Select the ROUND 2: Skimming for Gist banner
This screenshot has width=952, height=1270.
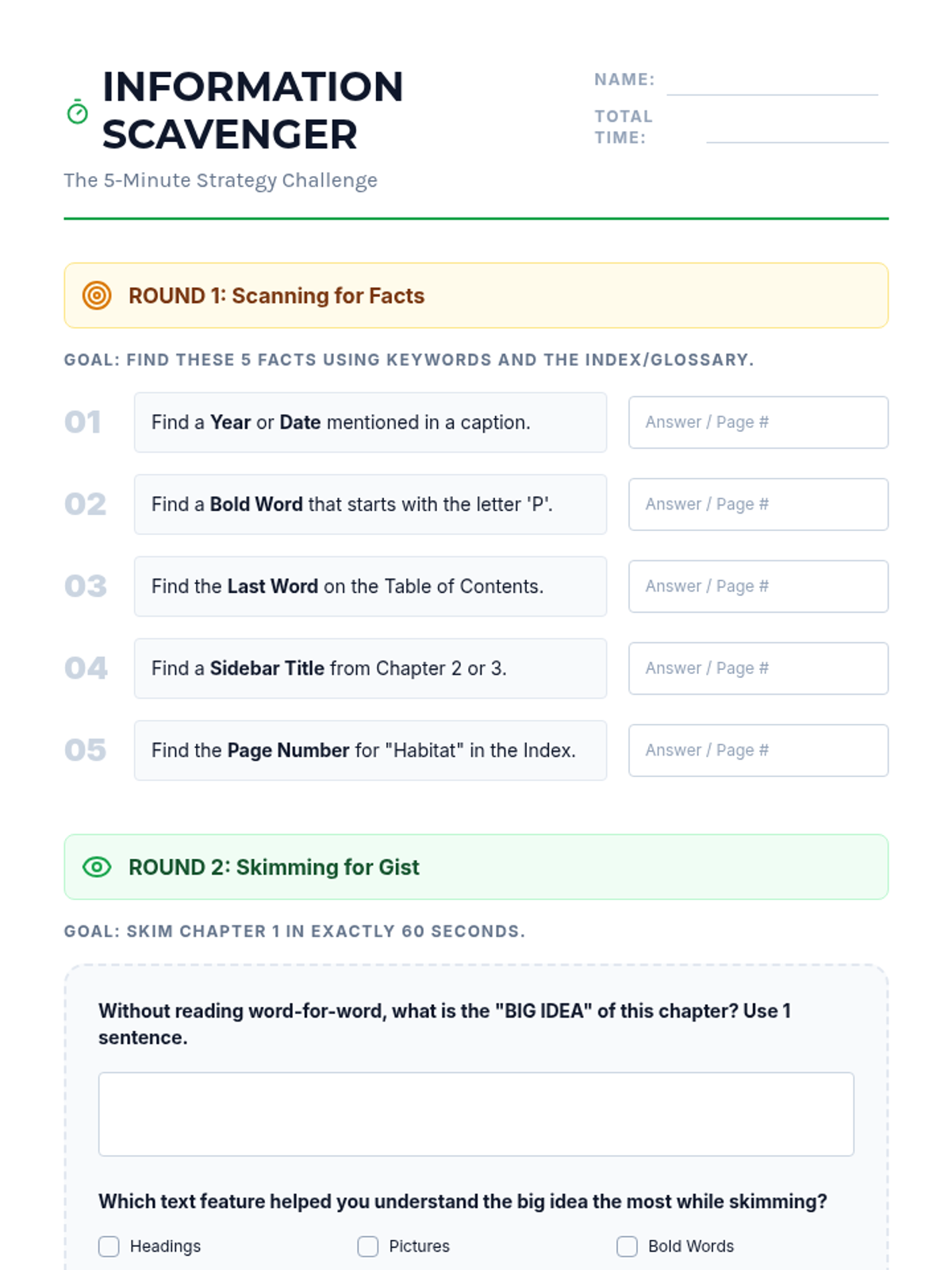pos(476,867)
